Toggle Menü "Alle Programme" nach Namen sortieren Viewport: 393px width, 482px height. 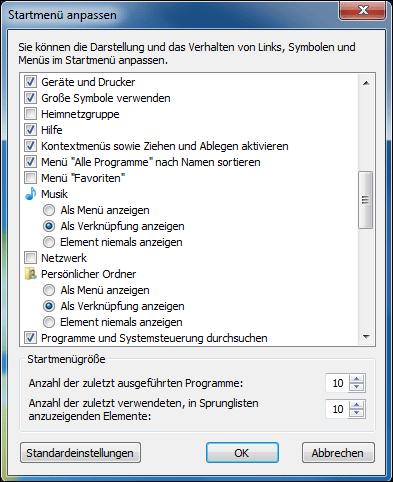click(30, 162)
